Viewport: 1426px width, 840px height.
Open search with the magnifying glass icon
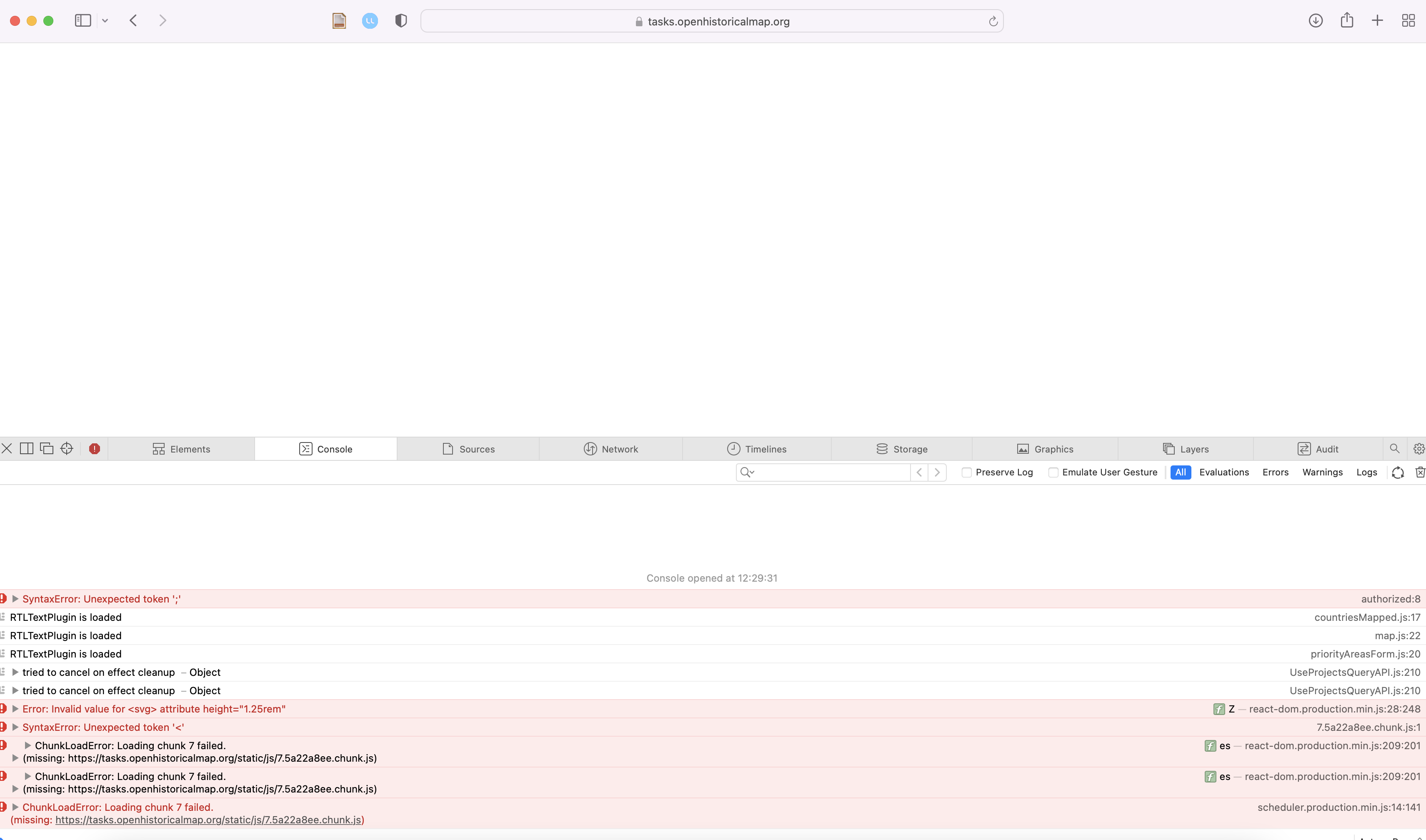click(1394, 448)
